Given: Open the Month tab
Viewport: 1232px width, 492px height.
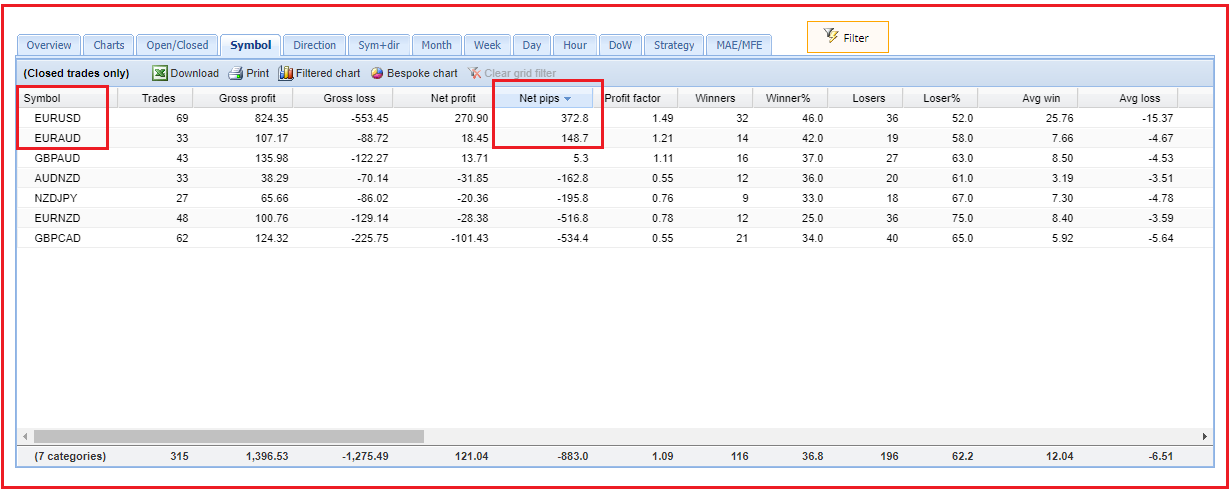Looking at the screenshot, I should click(436, 45).
